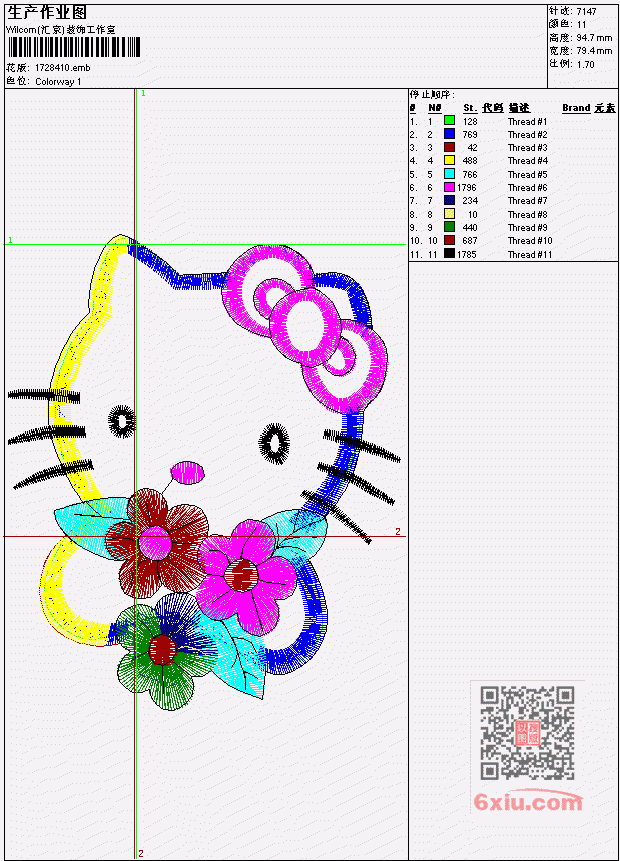Image resolution: width=620 pixels, height=861 pixels.
Task: Click the stitch count "42"
Action: pos(472,148)
